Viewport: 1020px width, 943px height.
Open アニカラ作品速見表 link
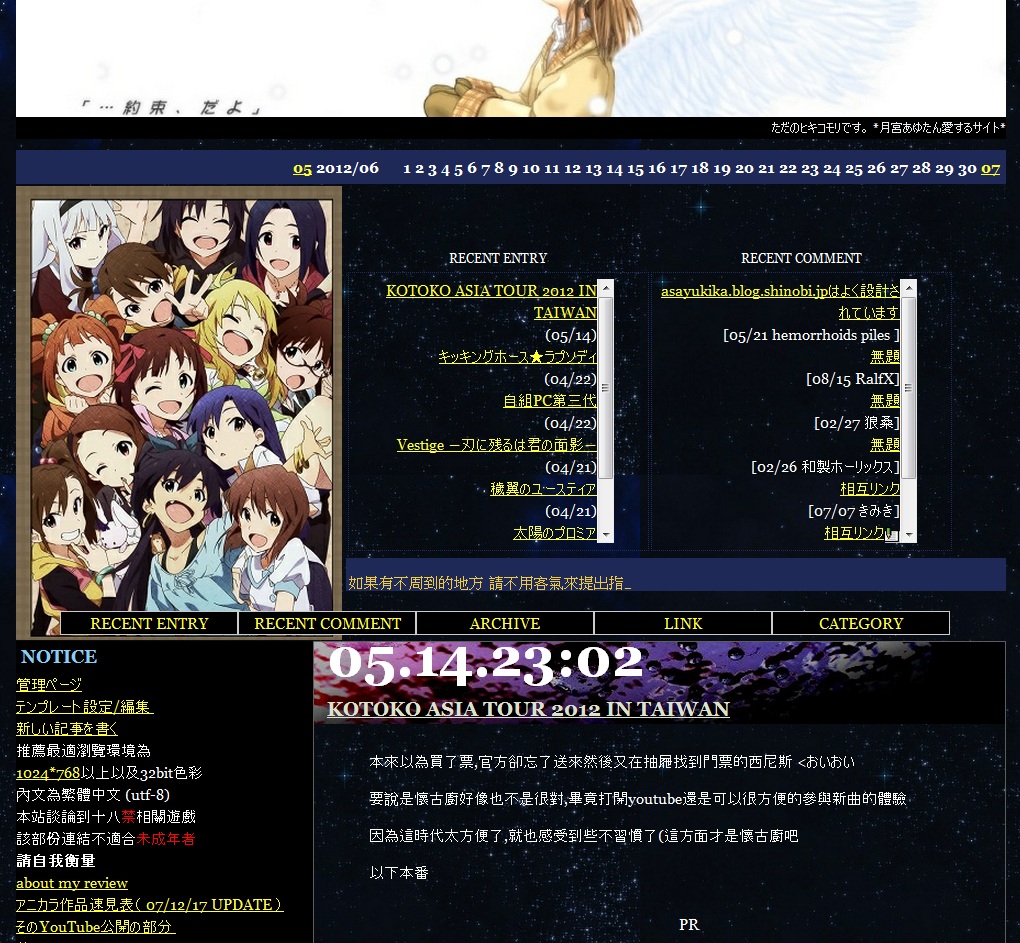[150, 905]
